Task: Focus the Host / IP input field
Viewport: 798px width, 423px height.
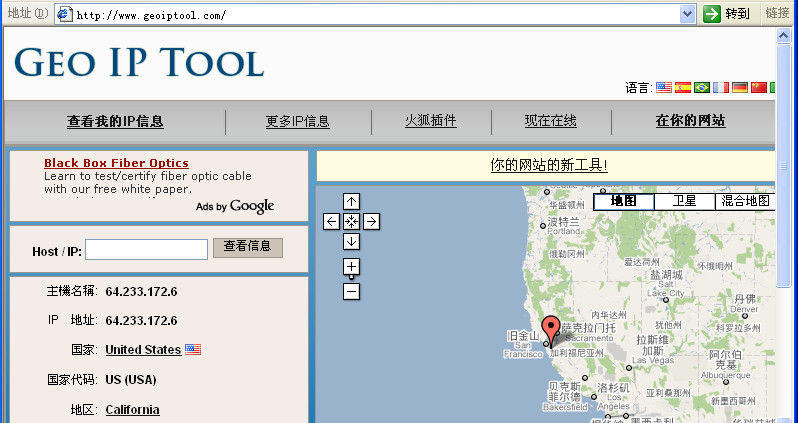Action: [x=147, y=249]
